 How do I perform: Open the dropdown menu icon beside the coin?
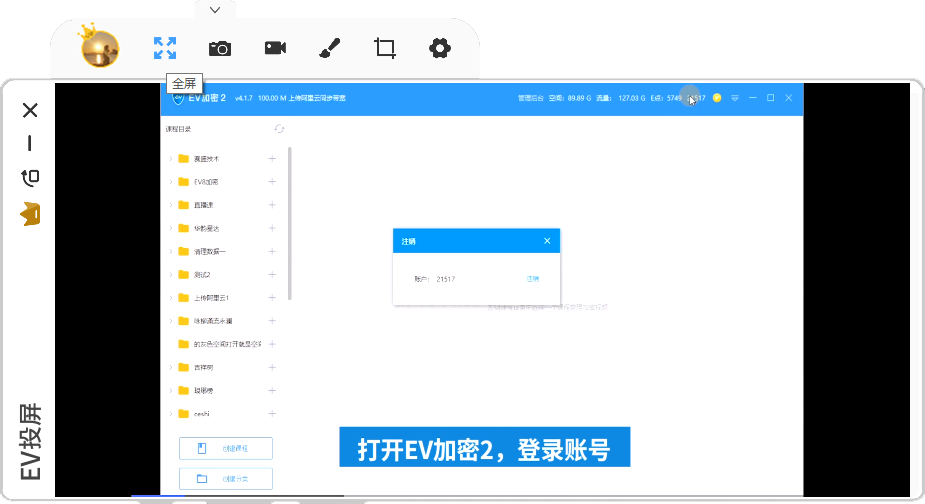[x=734, y=98]
